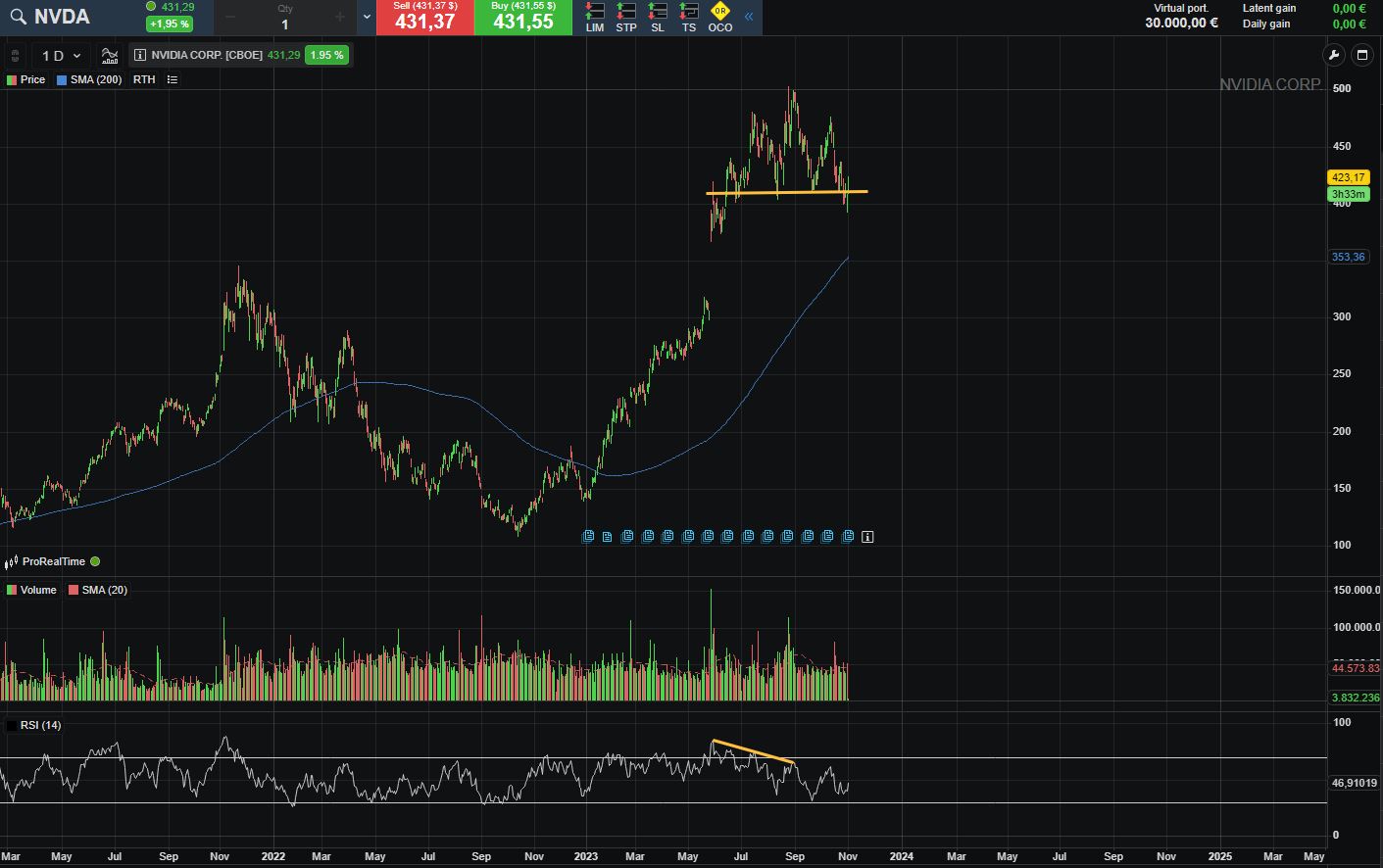Toggle the RSI (14) legend label
This screenshot has height=868, width=1383.
(40, 725)
